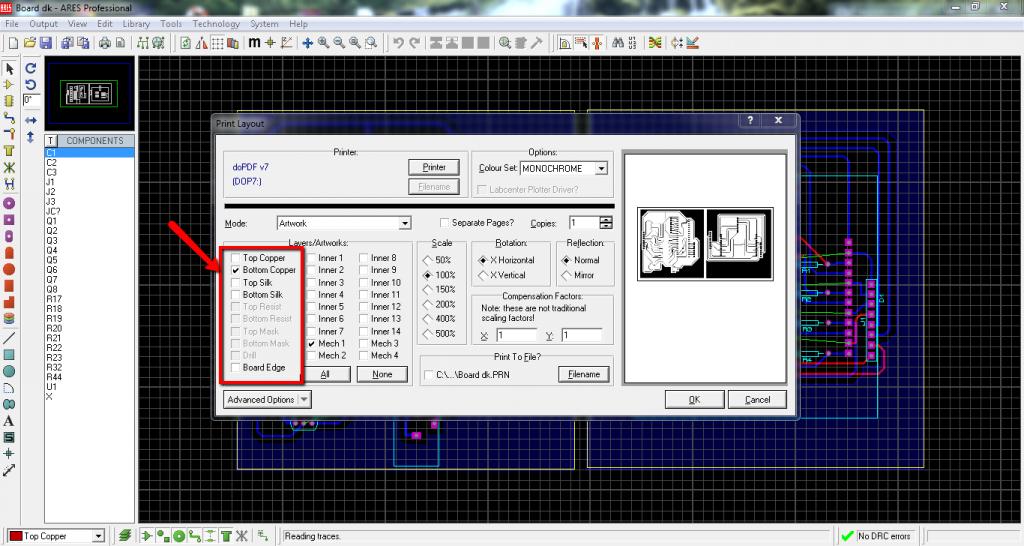This screenshot has height=546, width=1024.
Task: Check the Board Edge layer checkbox
Action: (235, 368)
